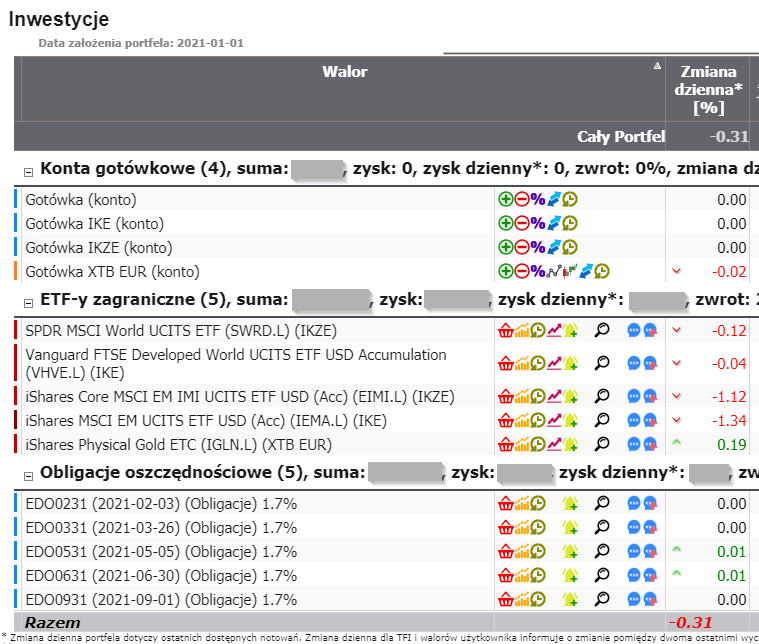
Task: Open history clock icon for Gotówka IKZE
Action: [570, 247]
